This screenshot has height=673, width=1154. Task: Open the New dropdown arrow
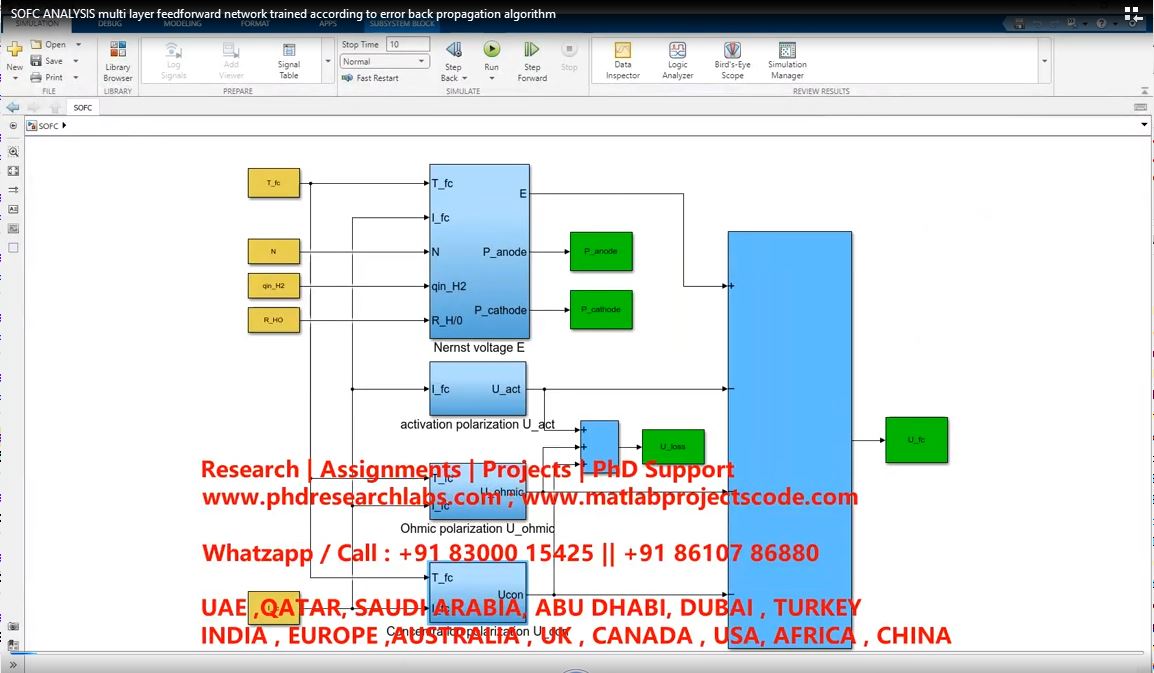15,78
